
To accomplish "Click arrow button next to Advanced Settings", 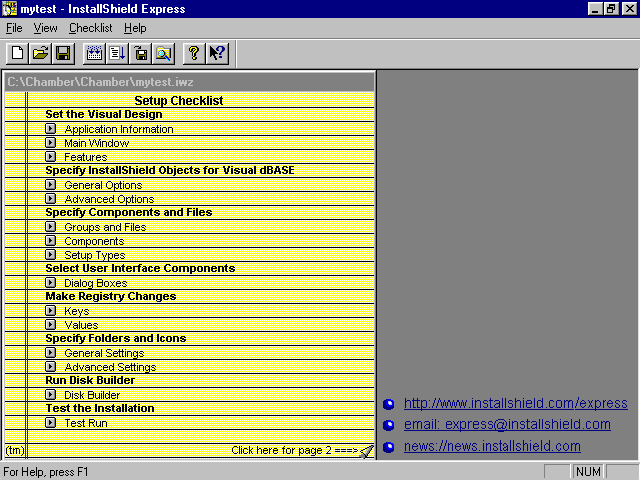I will tap(51, 367).
